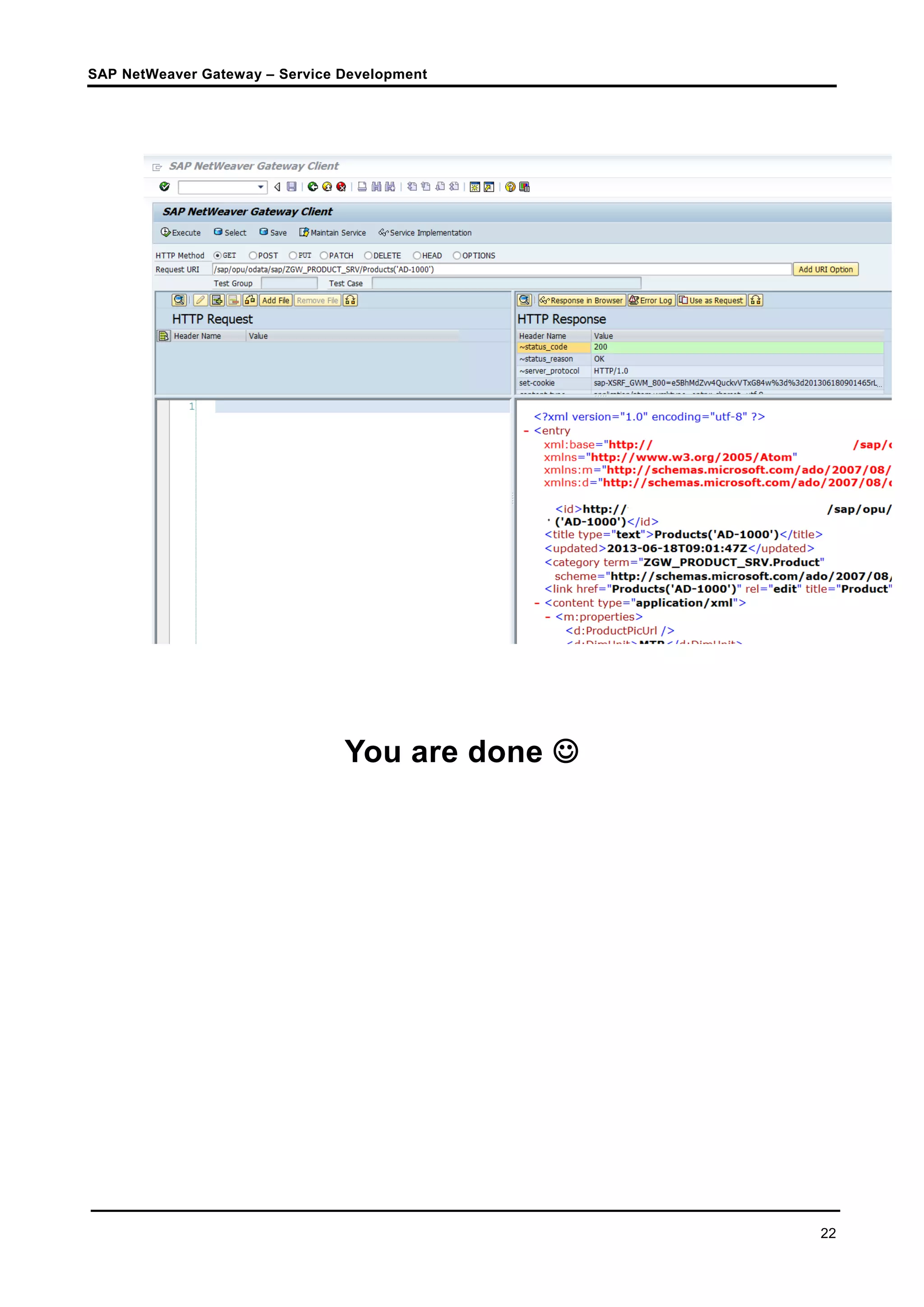Click the Create New Session icon
This screenshot has width=924, height=1307.
pyautogui.click(x=475, y=187)
